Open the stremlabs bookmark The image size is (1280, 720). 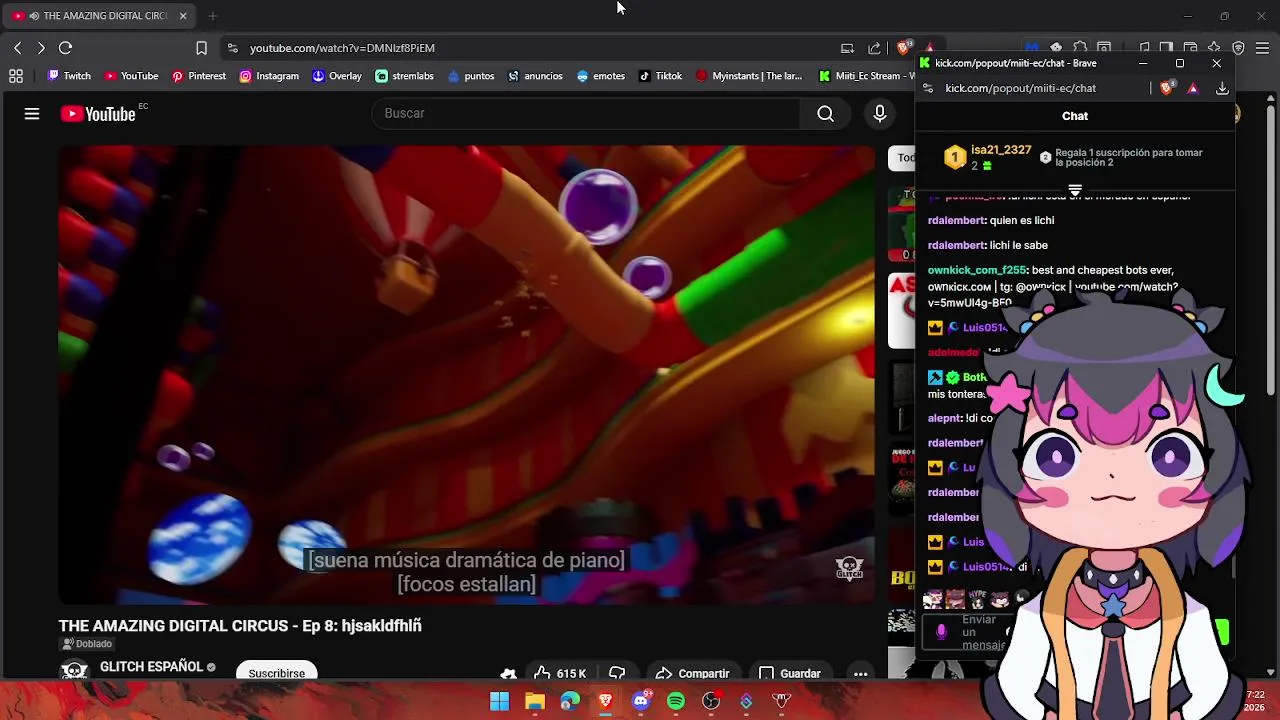click(x=404, y=76)
